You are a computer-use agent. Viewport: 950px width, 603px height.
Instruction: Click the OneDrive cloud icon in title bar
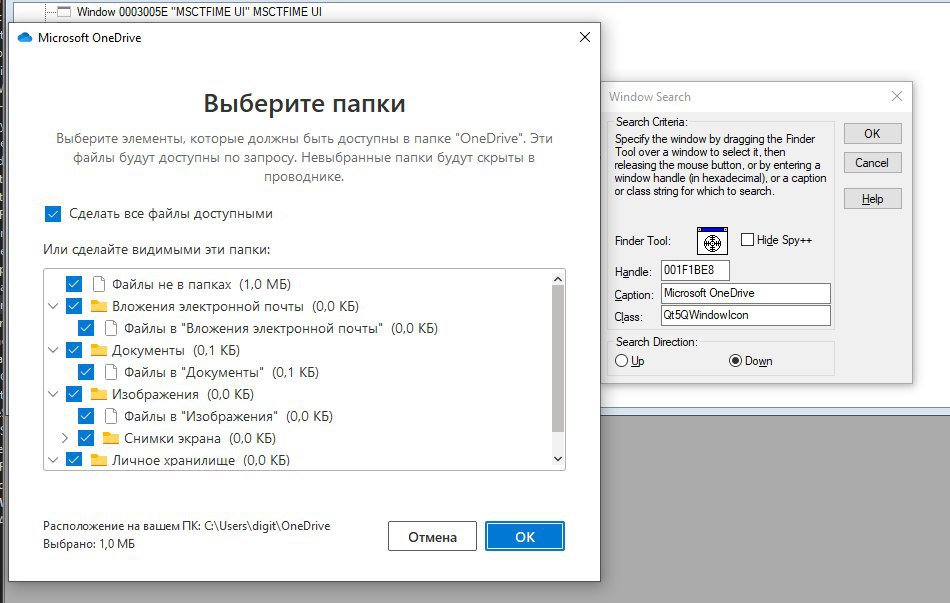click(x=25, y=38)
